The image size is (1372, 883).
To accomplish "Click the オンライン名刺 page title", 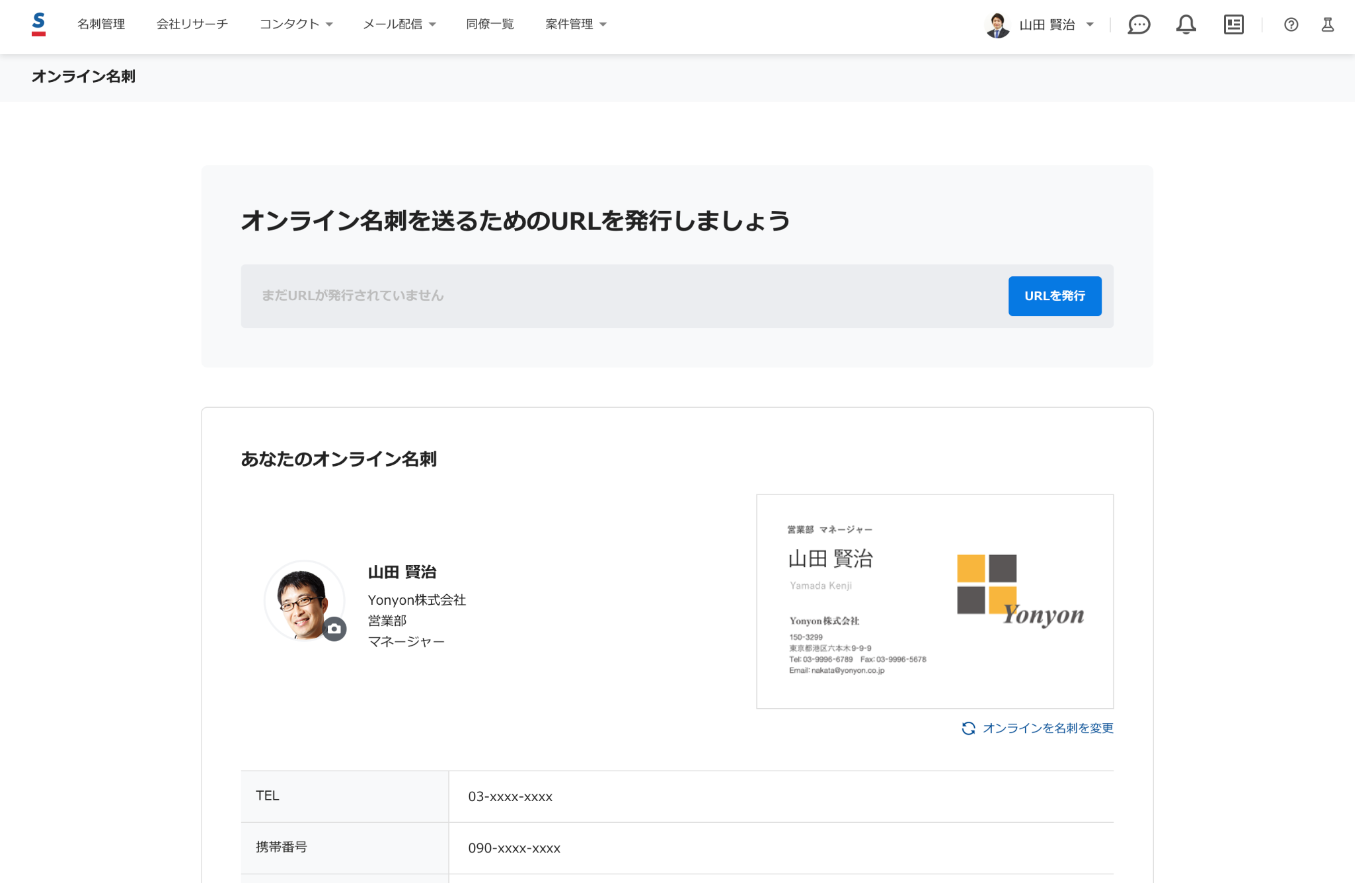I will pyautogui.click(x=83, y=77).
